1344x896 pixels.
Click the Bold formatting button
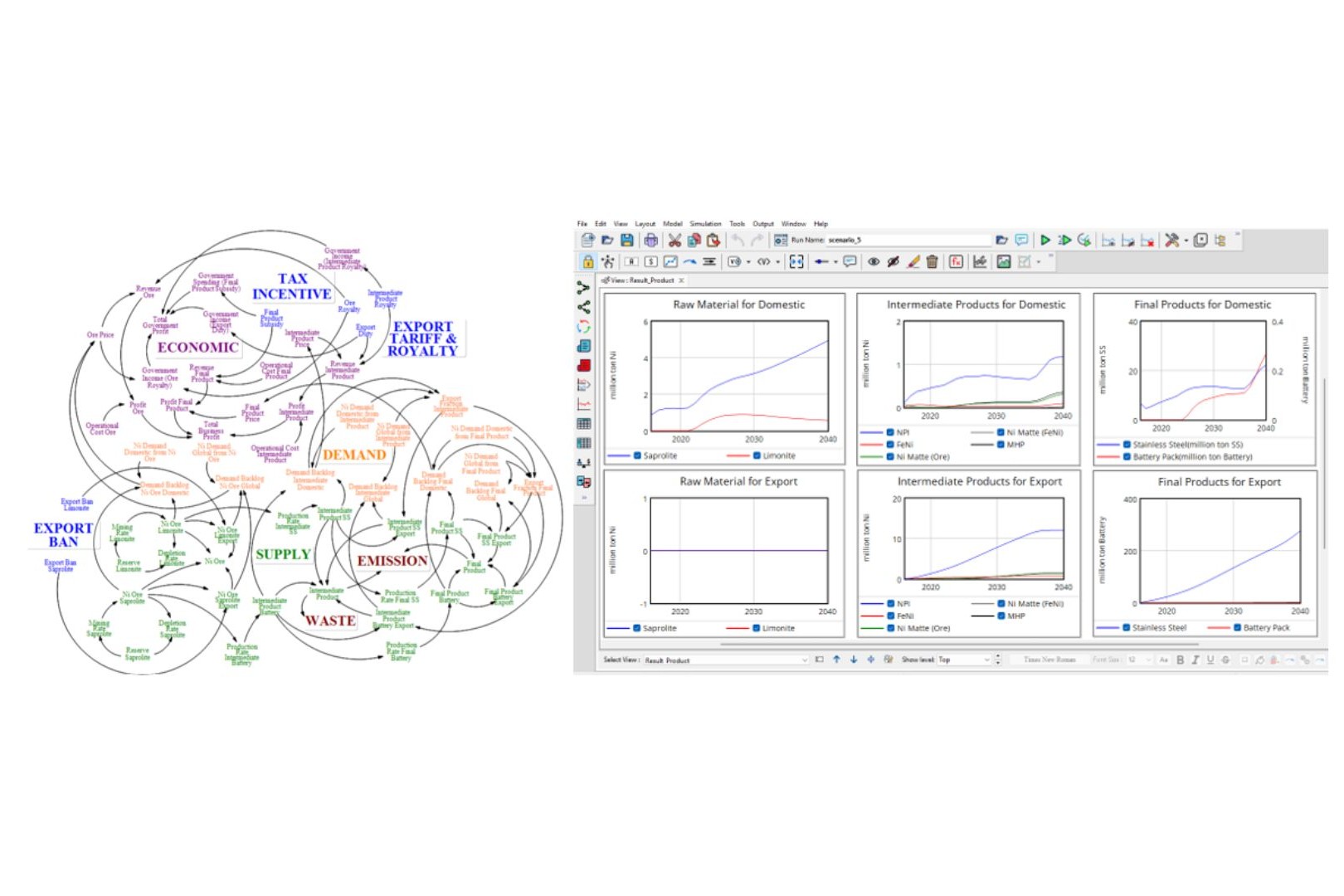1180,660
